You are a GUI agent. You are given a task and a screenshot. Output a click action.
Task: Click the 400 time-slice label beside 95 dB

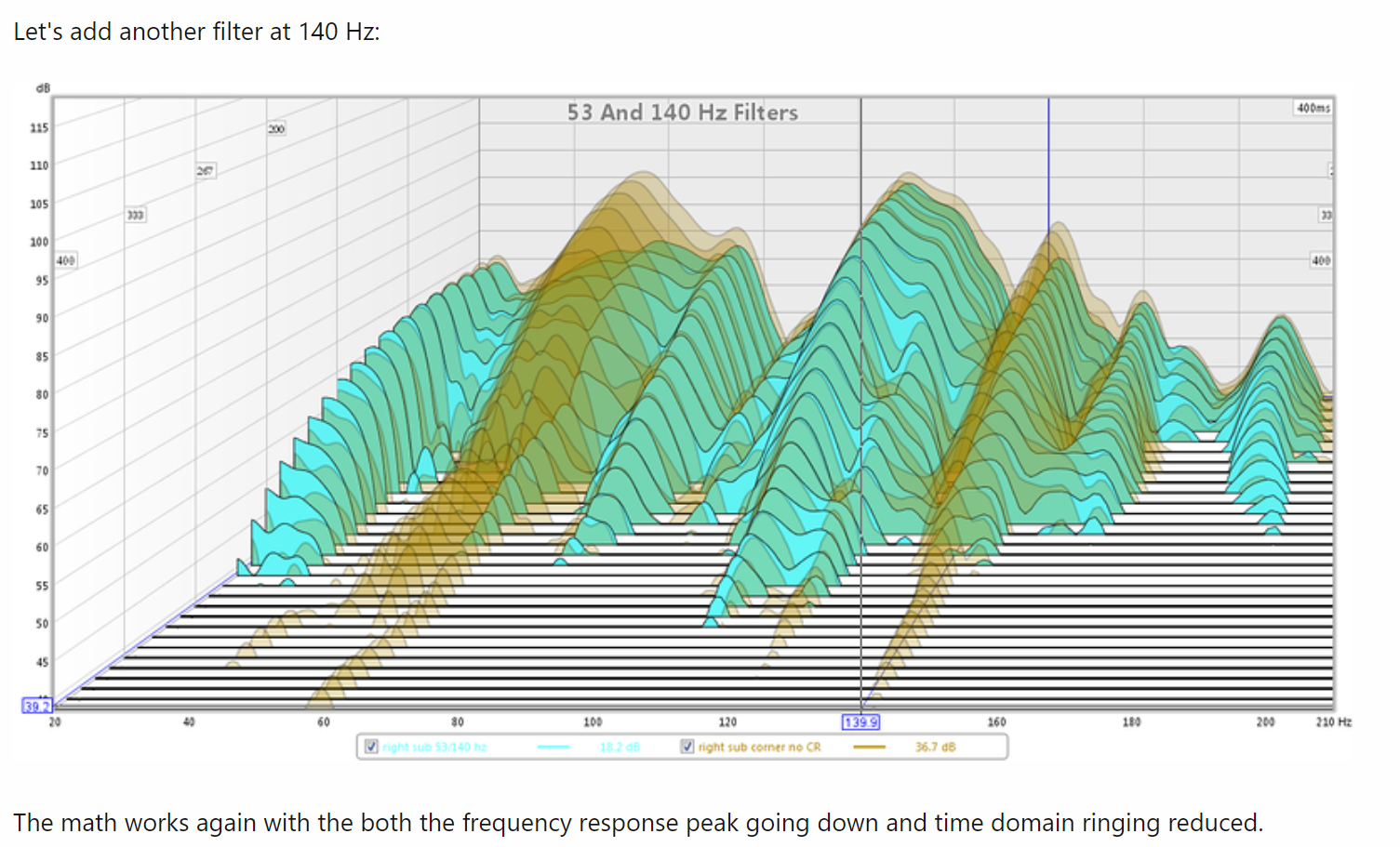click(x=65, y=260)
